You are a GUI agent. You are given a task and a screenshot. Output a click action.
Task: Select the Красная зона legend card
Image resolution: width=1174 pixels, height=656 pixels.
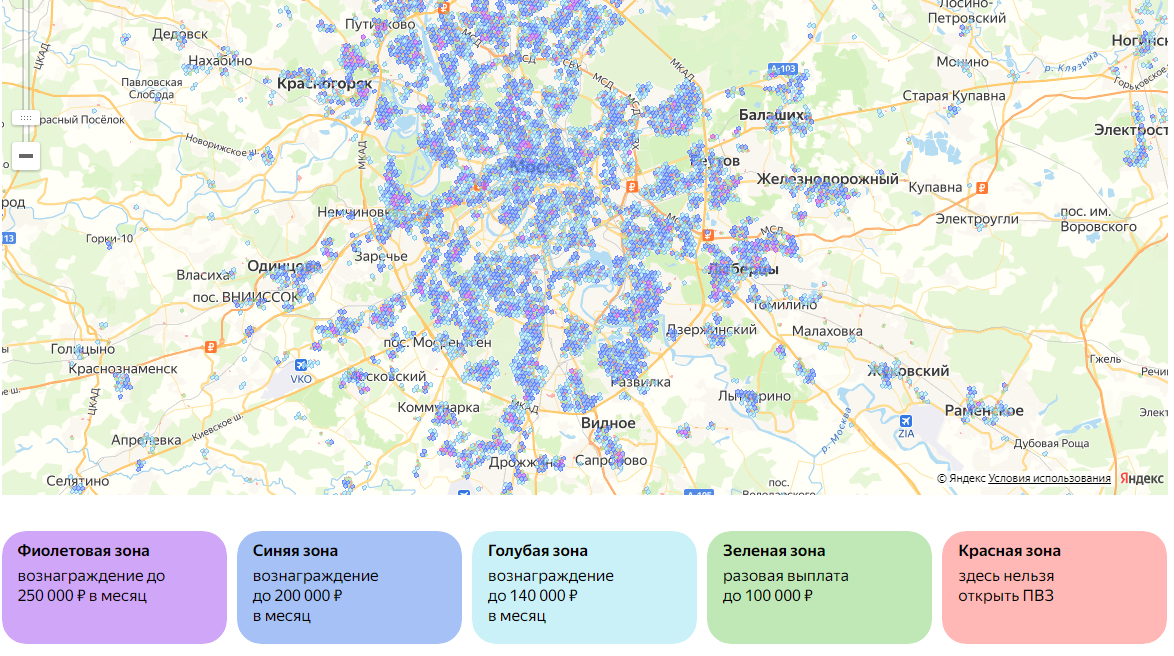point(1055,588)
